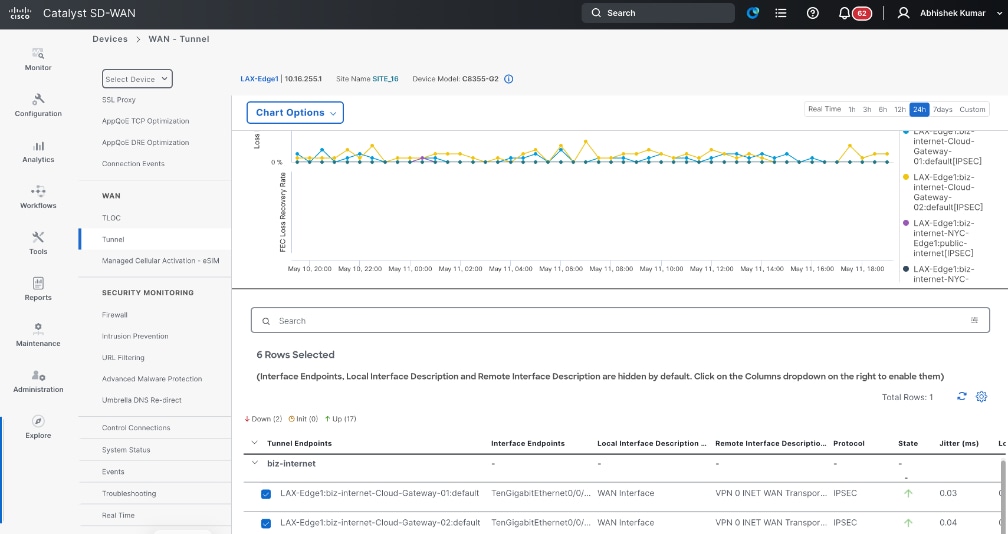
Task: Open notifications bell with 62 badge
Action: 854,13
